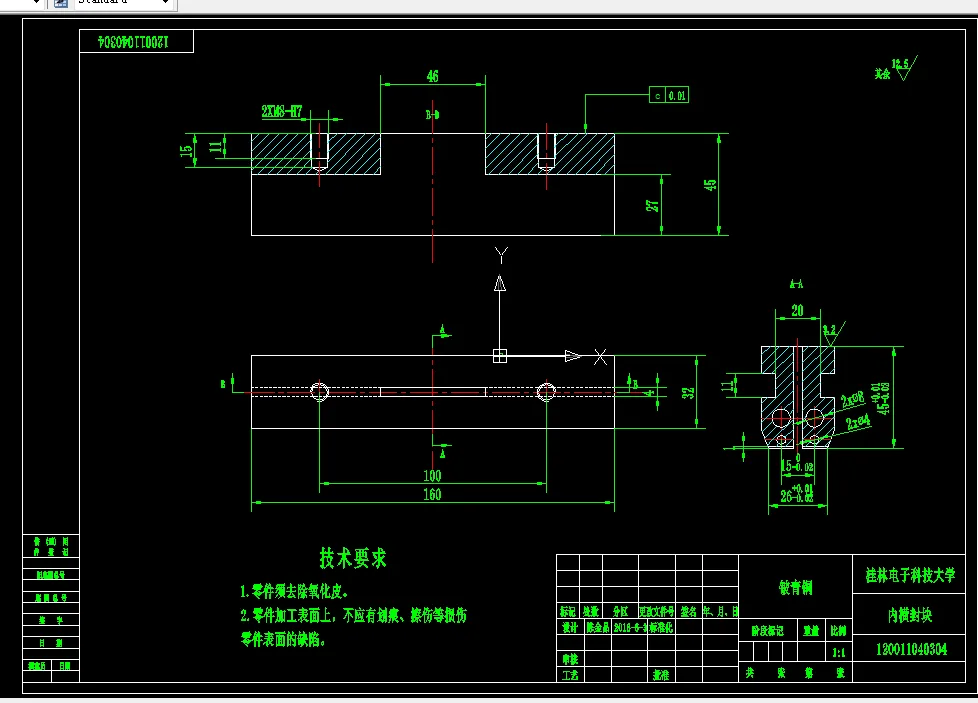Select the 2xΦ8 hole callout
The height and width of the screenshot is (703, 978).
pyautogui.click(x=853, y=399)
